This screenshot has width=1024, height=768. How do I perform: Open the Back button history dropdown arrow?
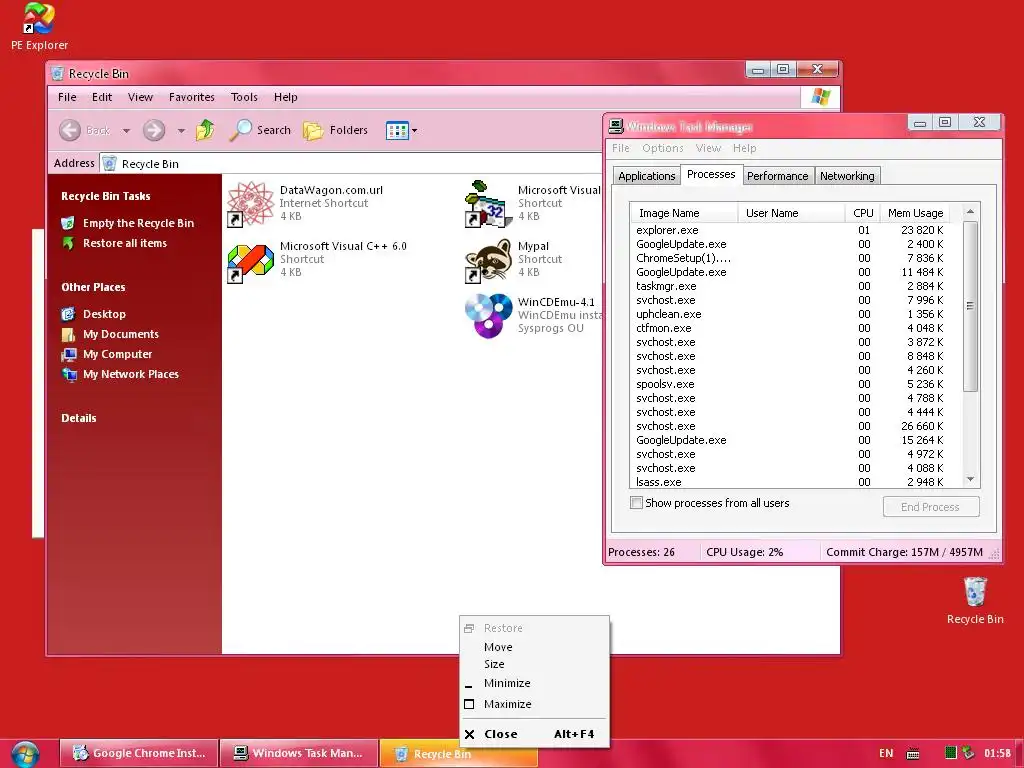pos(127,131)
